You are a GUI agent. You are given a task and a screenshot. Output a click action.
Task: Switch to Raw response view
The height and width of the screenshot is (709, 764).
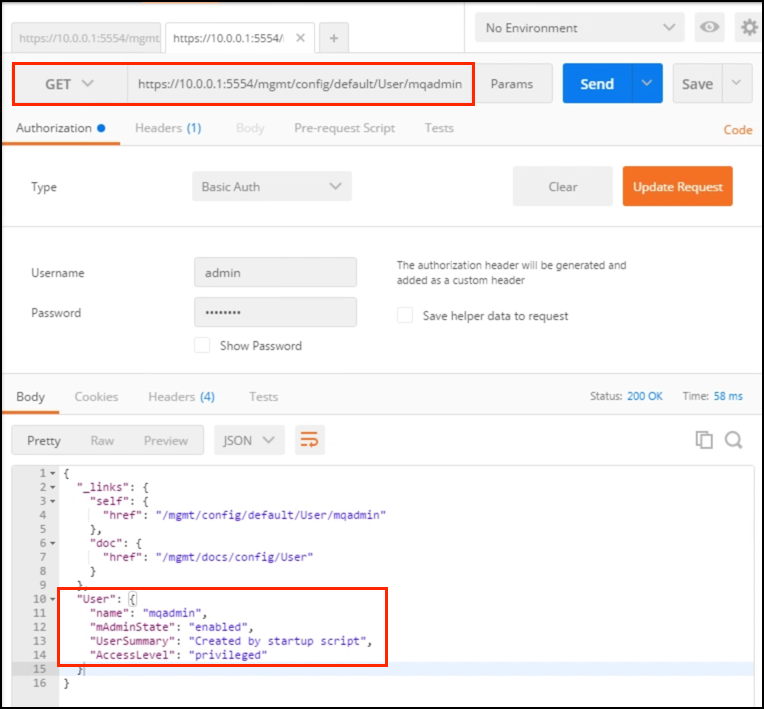click(x=102, y=441)
